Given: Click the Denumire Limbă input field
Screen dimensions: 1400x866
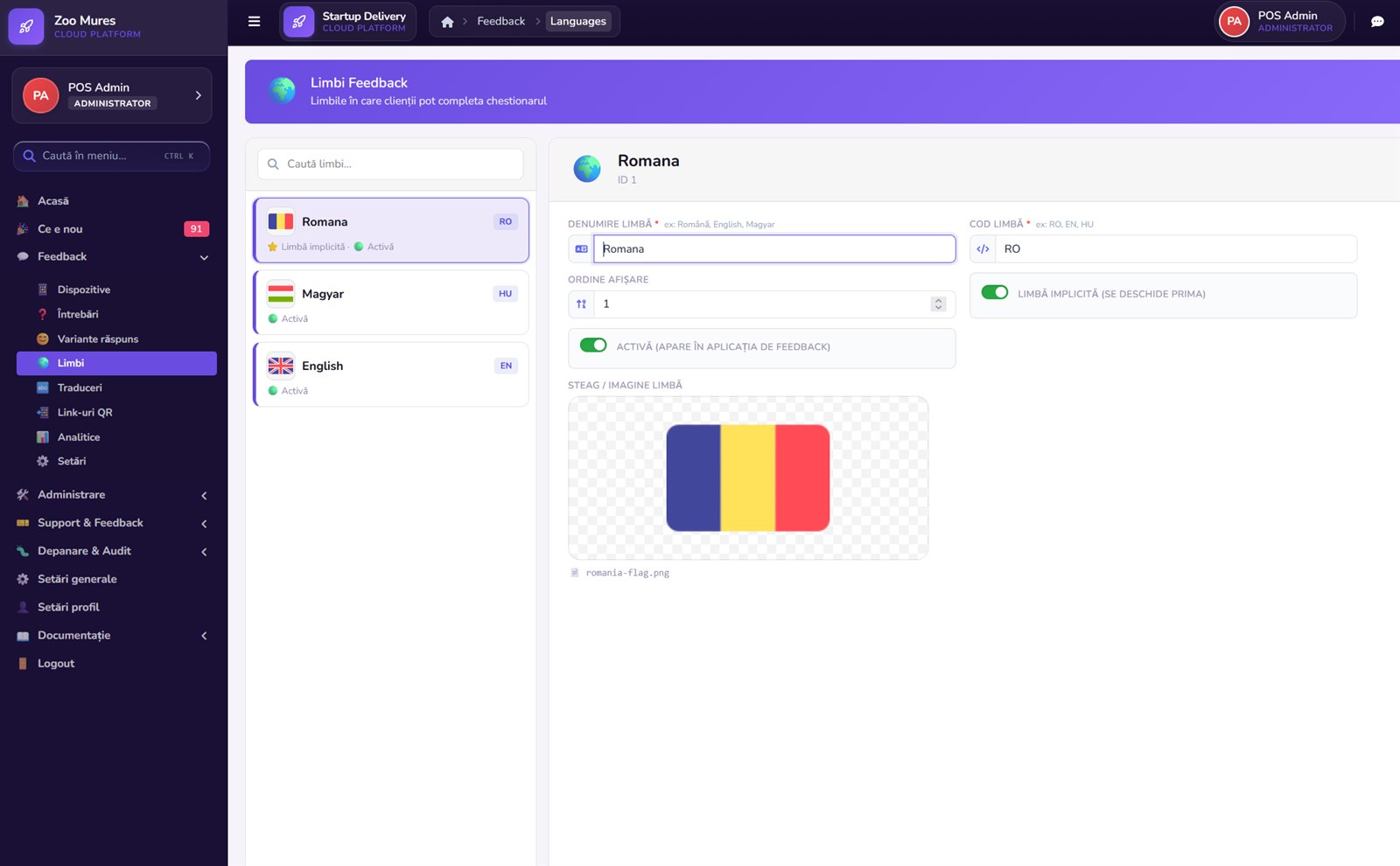Looking at the screenshot, I should point(774,249).
